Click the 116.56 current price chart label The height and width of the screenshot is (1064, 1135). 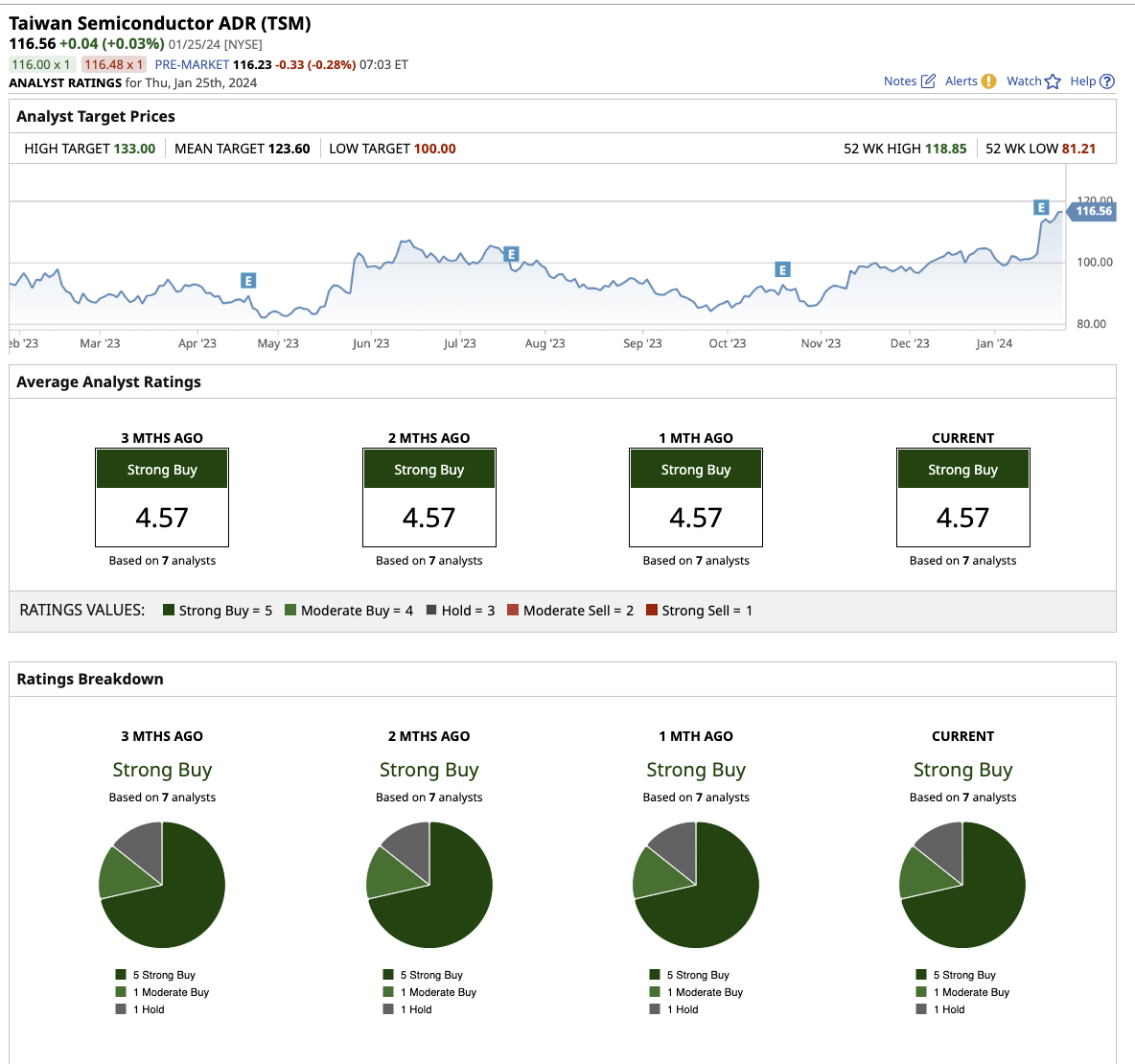tap(1093, 211)
